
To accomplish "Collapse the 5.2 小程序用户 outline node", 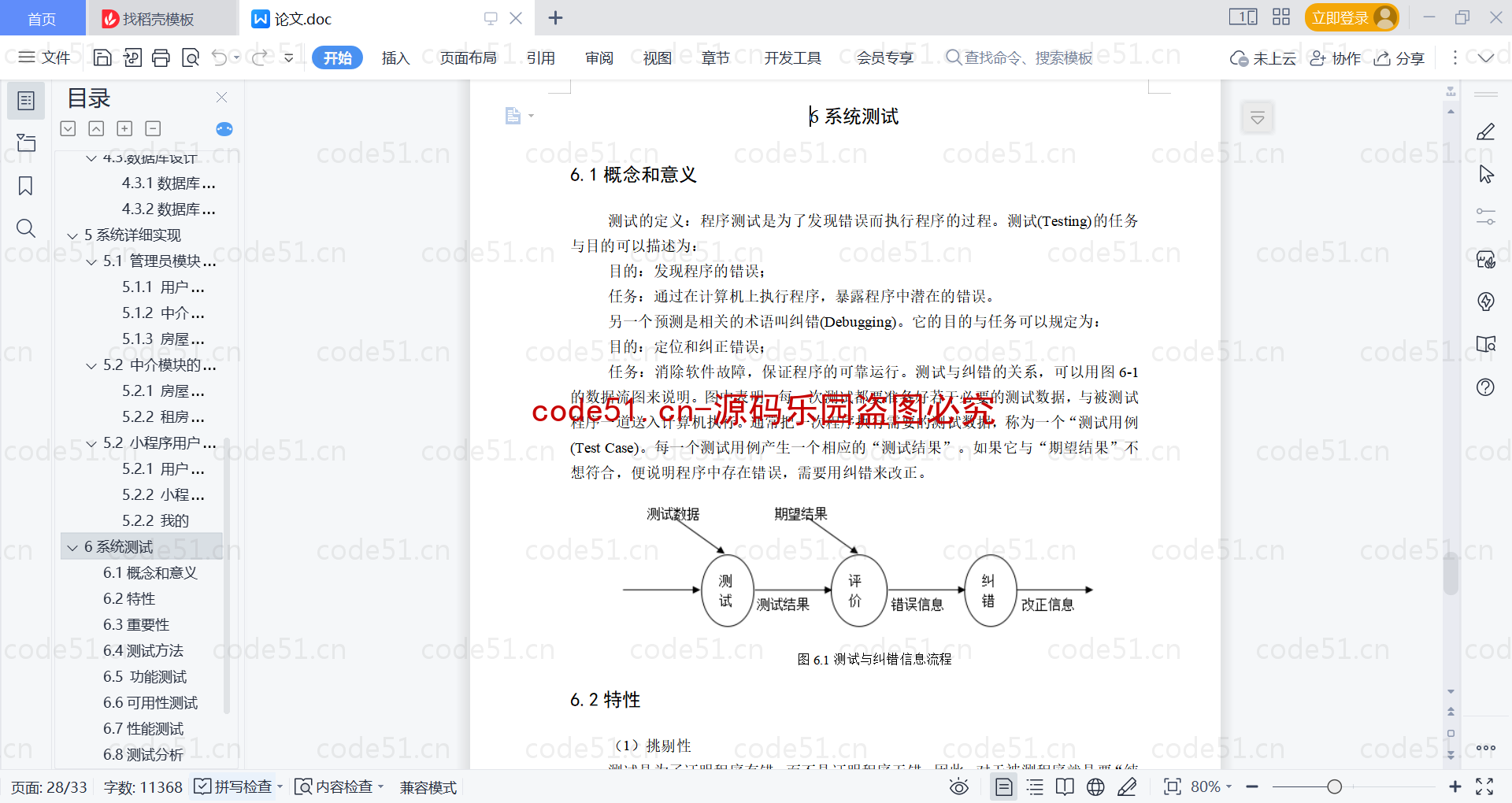I will pos(91,443).
